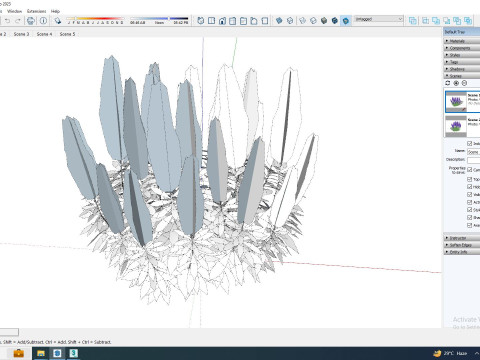Toggle Include in animation checkbox
Screen dimensions: 480x360
[470, 143]
